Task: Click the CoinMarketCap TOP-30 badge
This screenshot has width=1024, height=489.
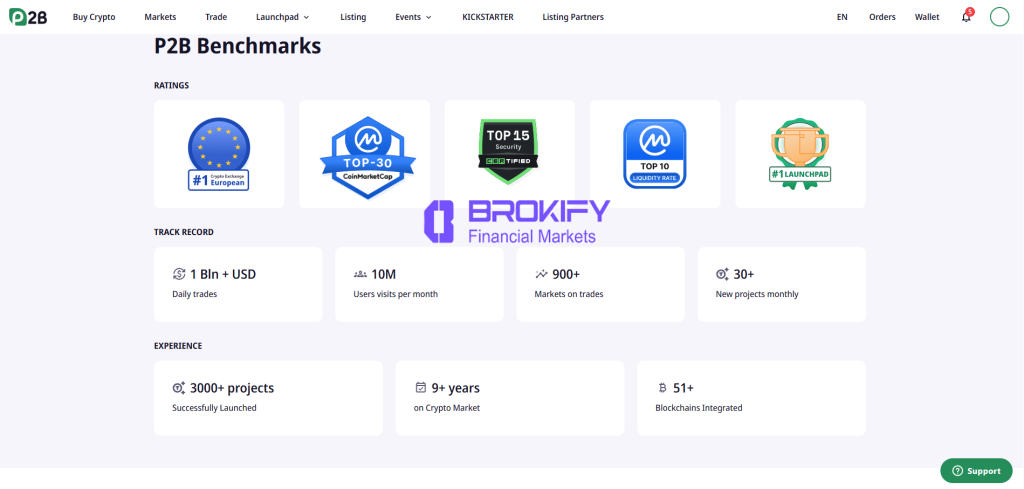Action: (364, 154)
